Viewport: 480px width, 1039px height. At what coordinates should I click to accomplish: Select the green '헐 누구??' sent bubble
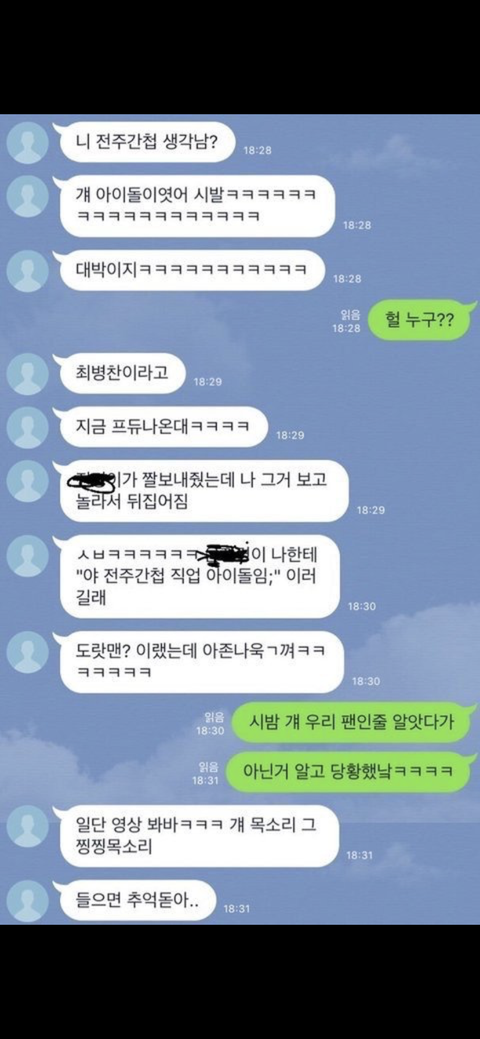(x=419, y=321)
